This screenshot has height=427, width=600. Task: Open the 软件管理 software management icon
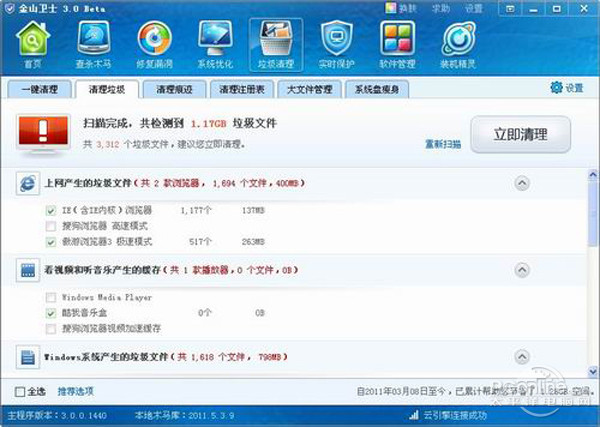[397, 45]
